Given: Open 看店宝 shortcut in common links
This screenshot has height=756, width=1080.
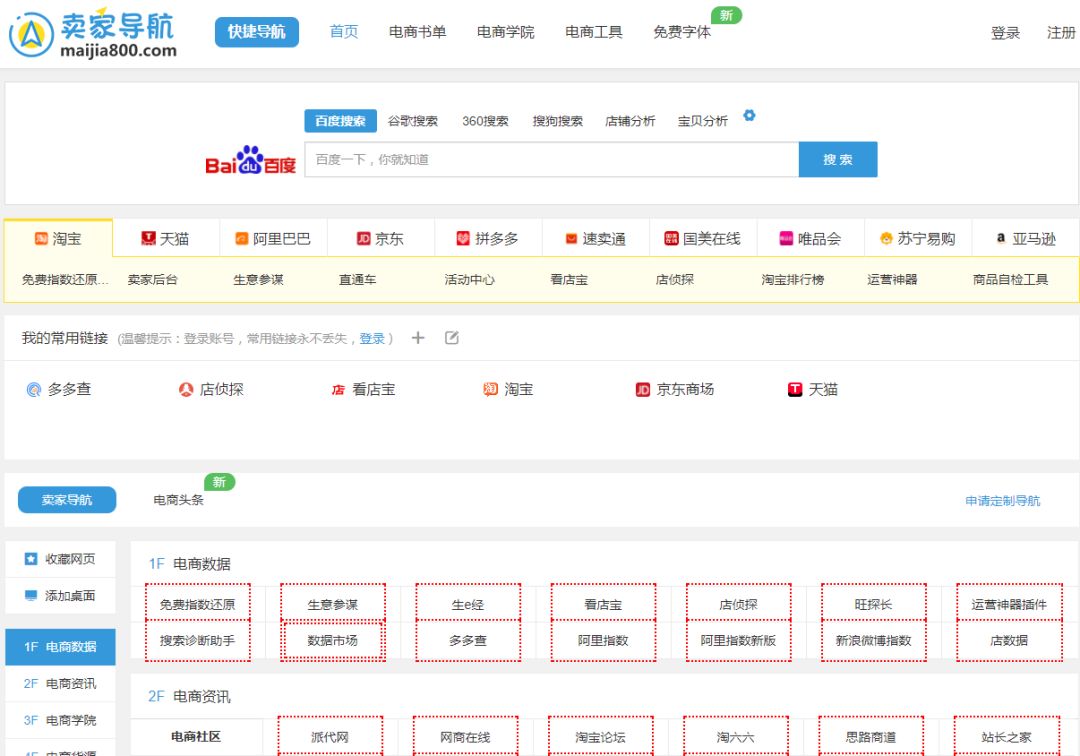Looking at the screenshot, I should coord(363,390).
